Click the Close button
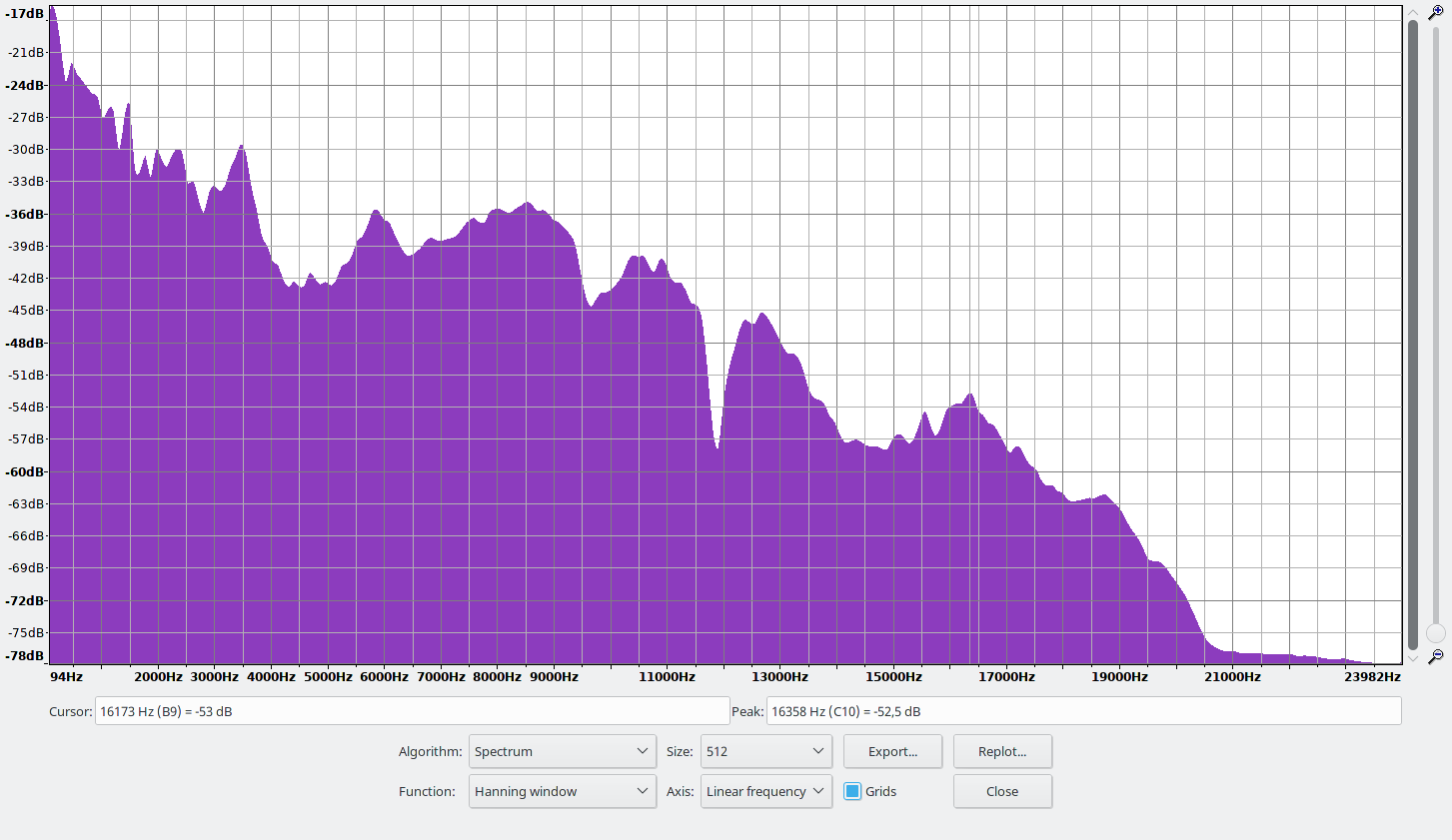The width and height of the screenshot is (1452, 840). coord(1002,791)
